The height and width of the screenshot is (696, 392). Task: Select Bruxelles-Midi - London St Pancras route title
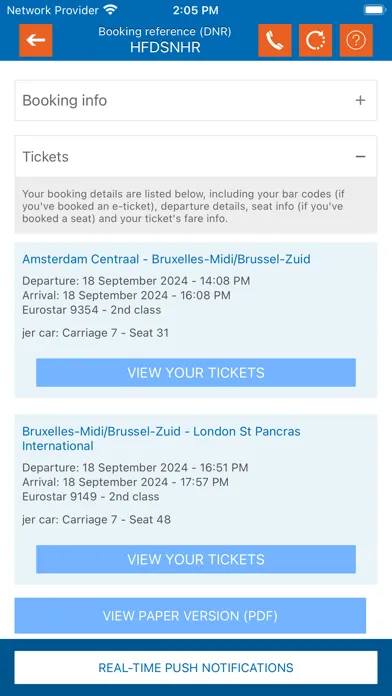click(x=161, y=438)
